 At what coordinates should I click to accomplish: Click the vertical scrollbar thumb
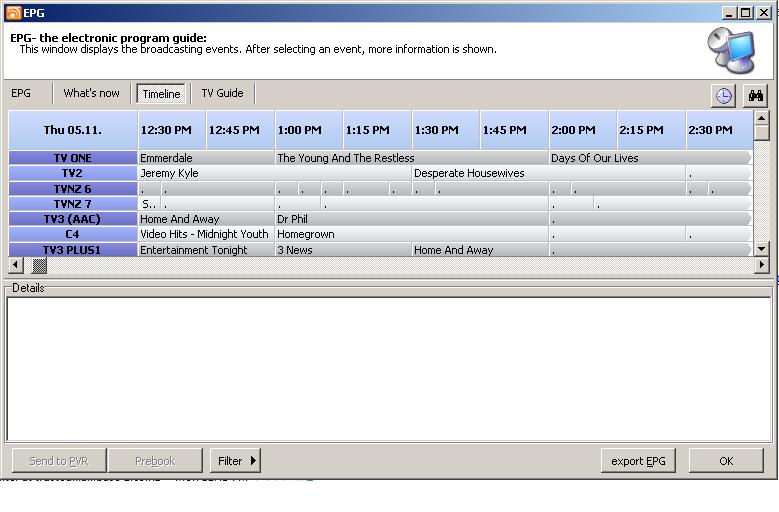(761, 133)
